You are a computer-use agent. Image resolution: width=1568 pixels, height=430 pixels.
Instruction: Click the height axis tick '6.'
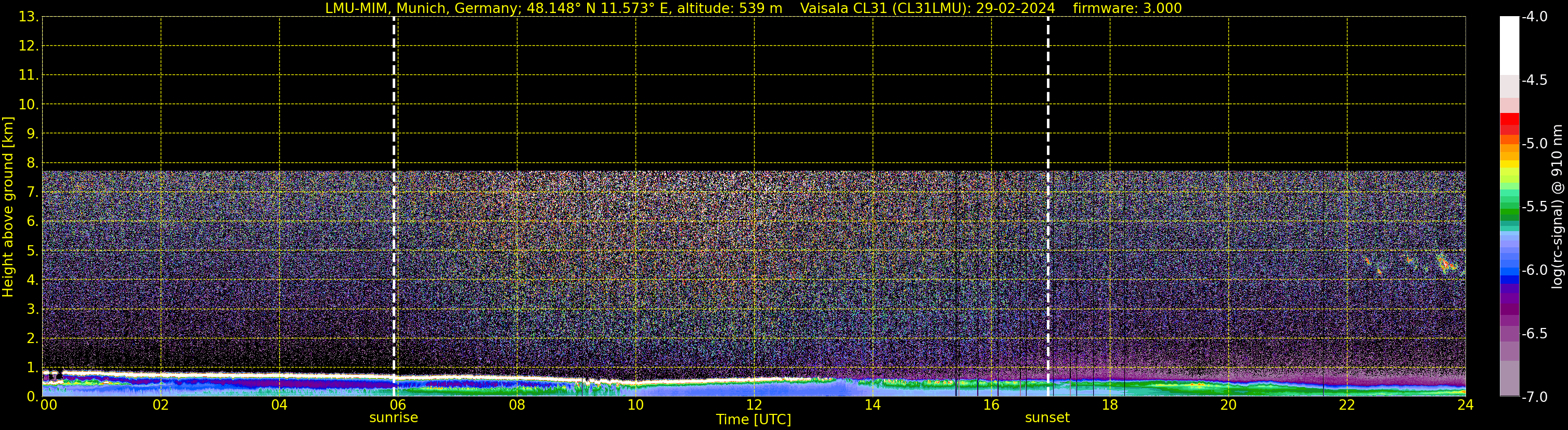click(32, 221)
